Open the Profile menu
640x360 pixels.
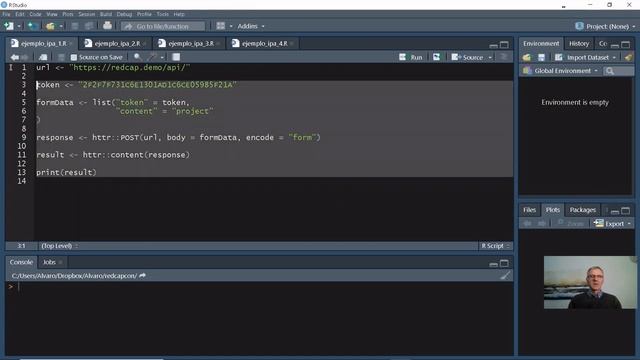[x=144, y=14]
